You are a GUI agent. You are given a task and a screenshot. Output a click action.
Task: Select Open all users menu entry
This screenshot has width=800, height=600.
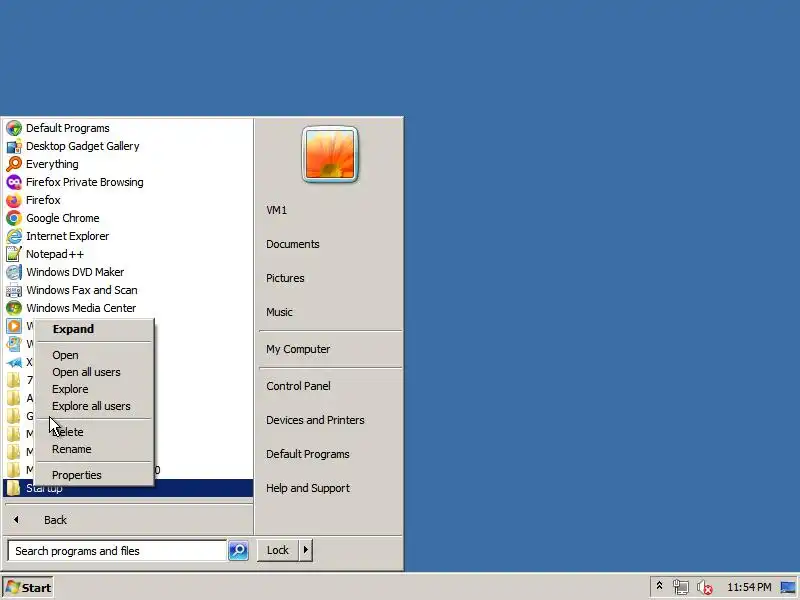point(86,372)
